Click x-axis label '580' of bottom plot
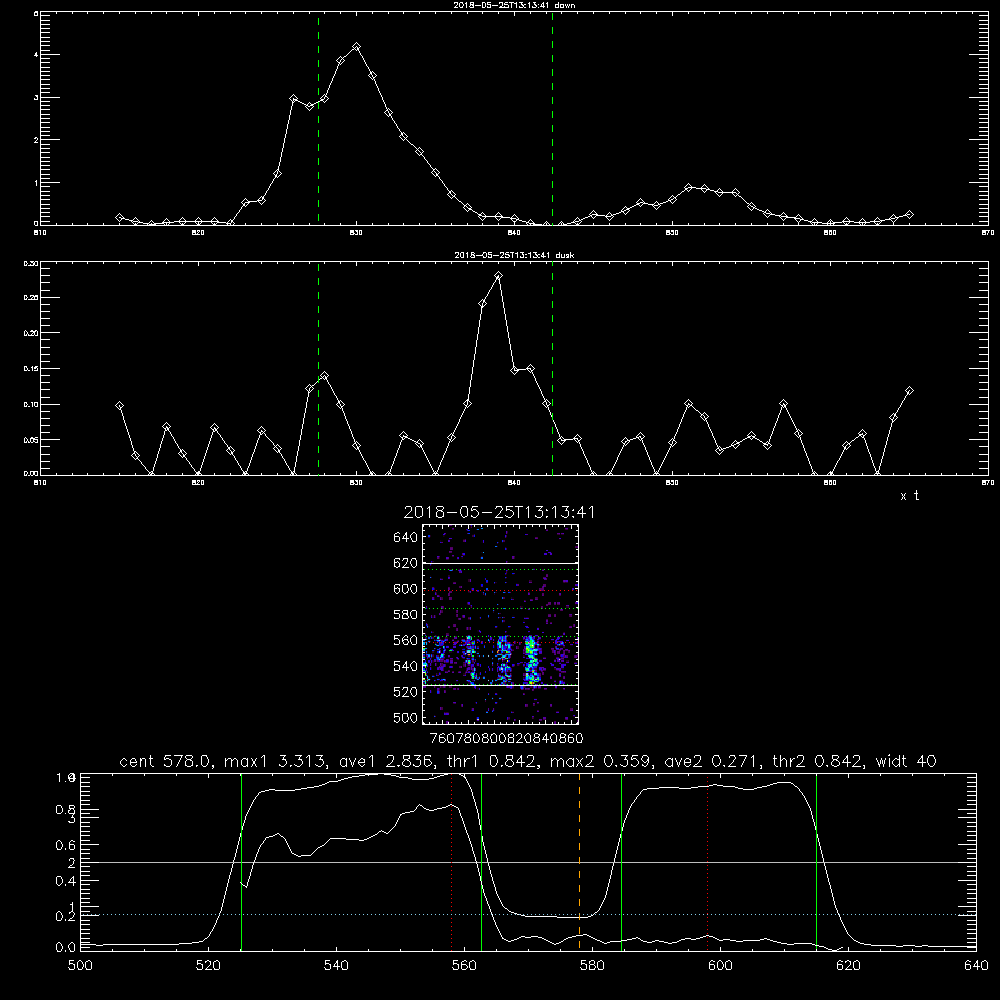The width and height of the screenshot is (1000, 1000). (x=592, y=966)
